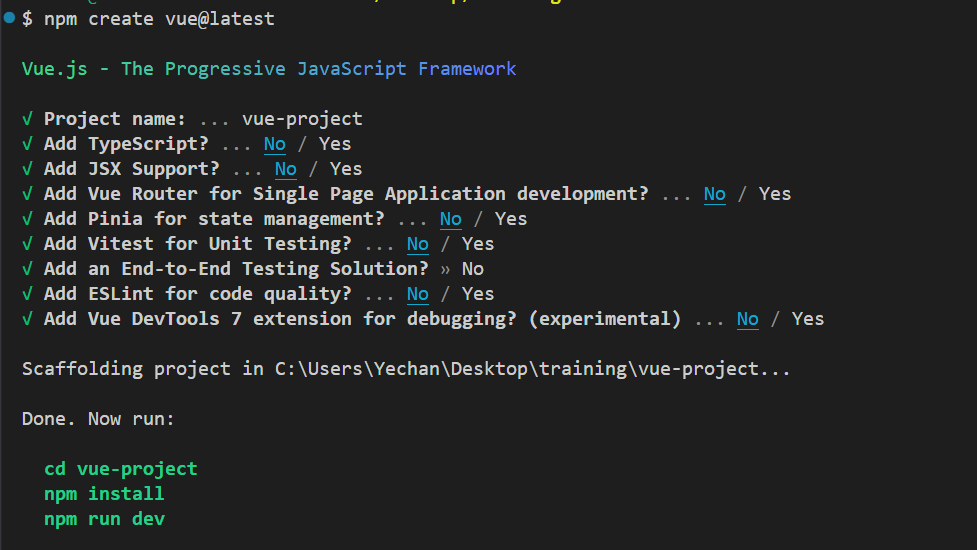The image size is (977, 550).
Task: Click 'No' on the Vue DevTools 7 line
Action: pyautogui.click(x=748, y=319)
